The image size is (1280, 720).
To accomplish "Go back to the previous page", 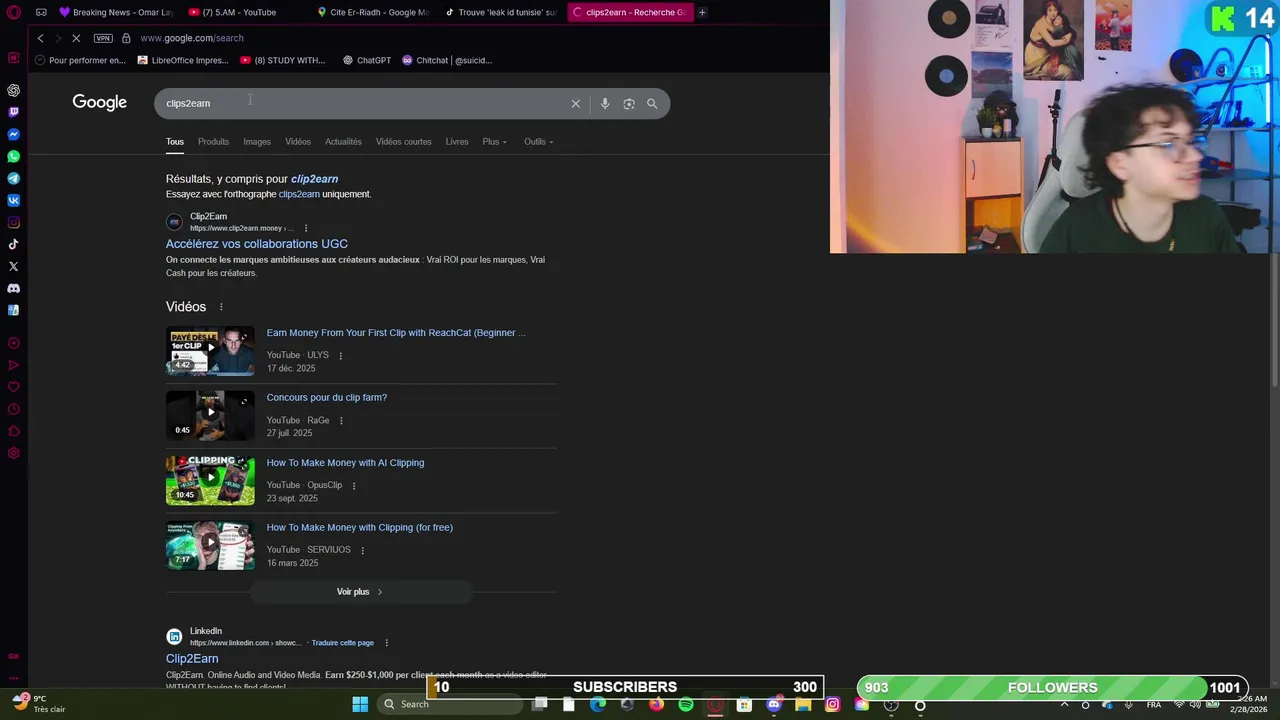I will tap(40, 38).
